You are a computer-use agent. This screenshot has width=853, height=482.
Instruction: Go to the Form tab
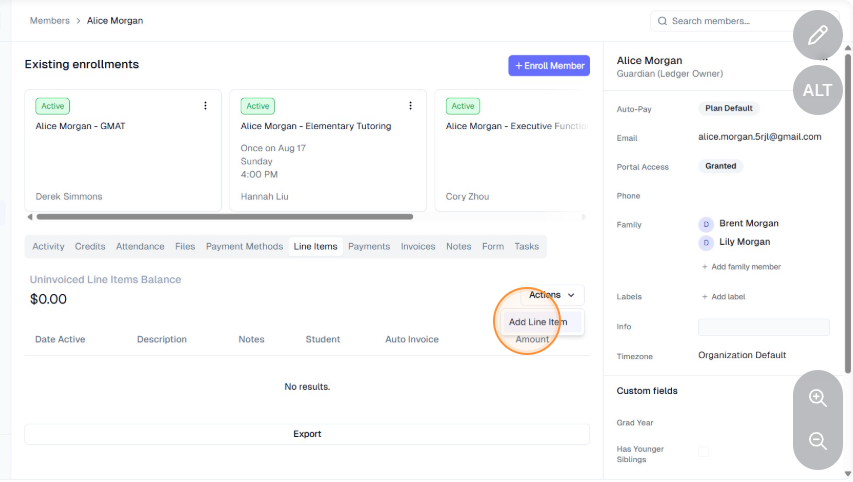[493, 246]
